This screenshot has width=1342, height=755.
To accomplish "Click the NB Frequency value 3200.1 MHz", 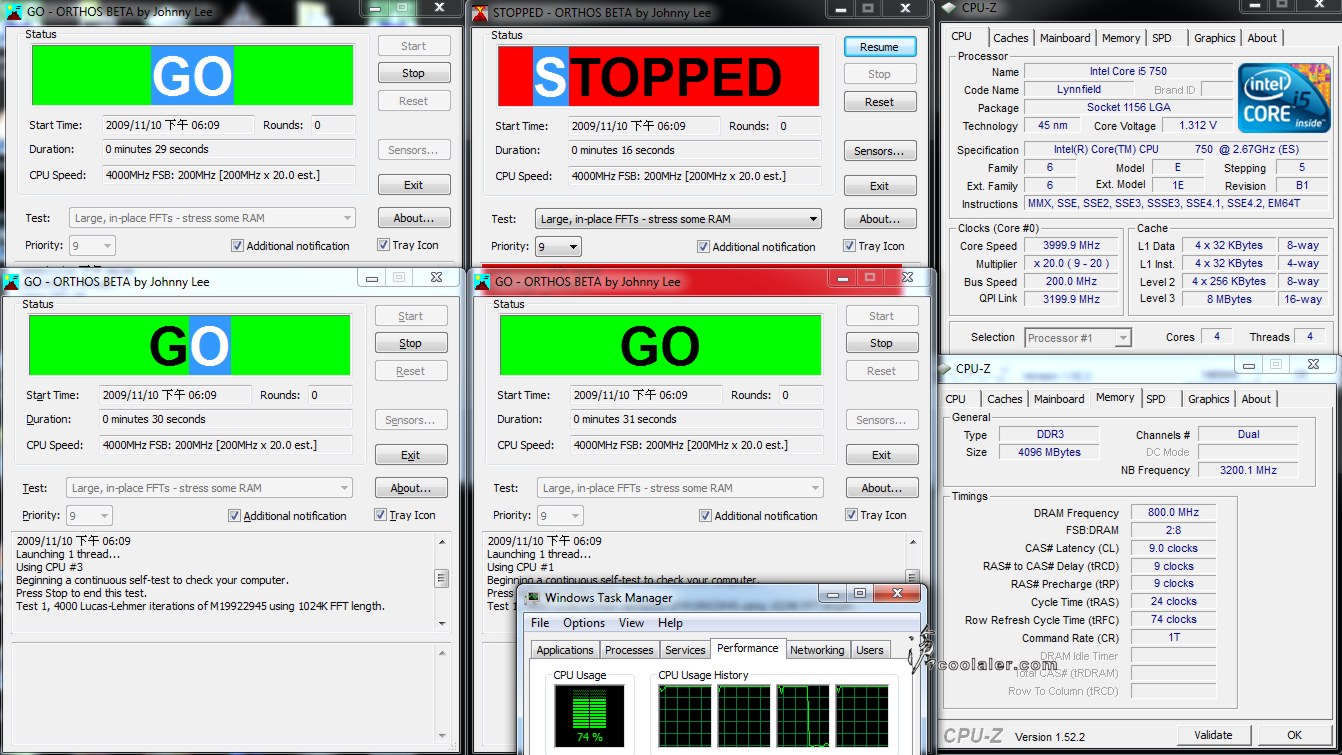I will tap(1248, 470).
